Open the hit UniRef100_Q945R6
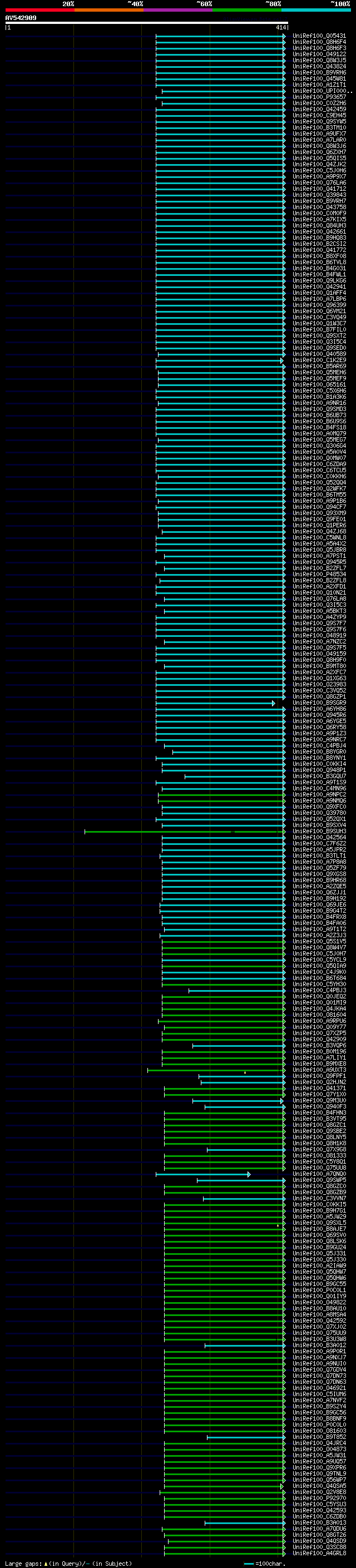This screenshot has width=356, height=1568. tap(319, 715)
